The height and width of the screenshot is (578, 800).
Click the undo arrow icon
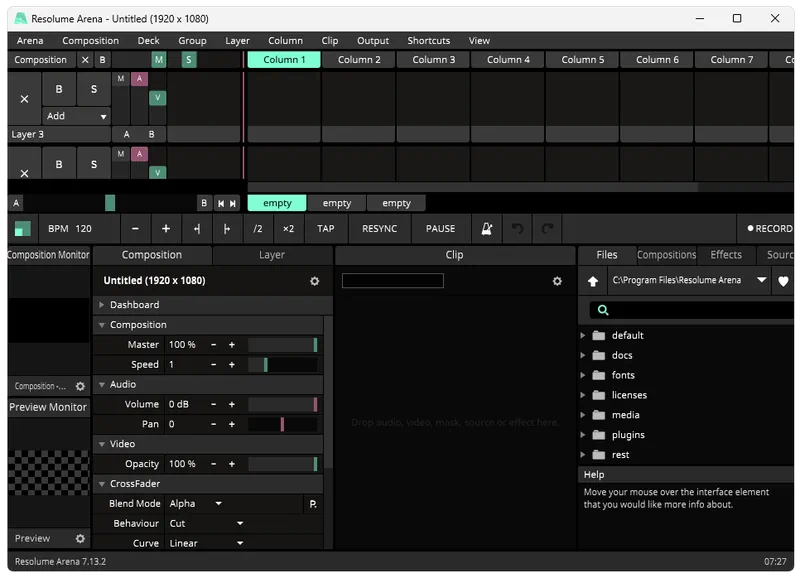pos(517,229)
